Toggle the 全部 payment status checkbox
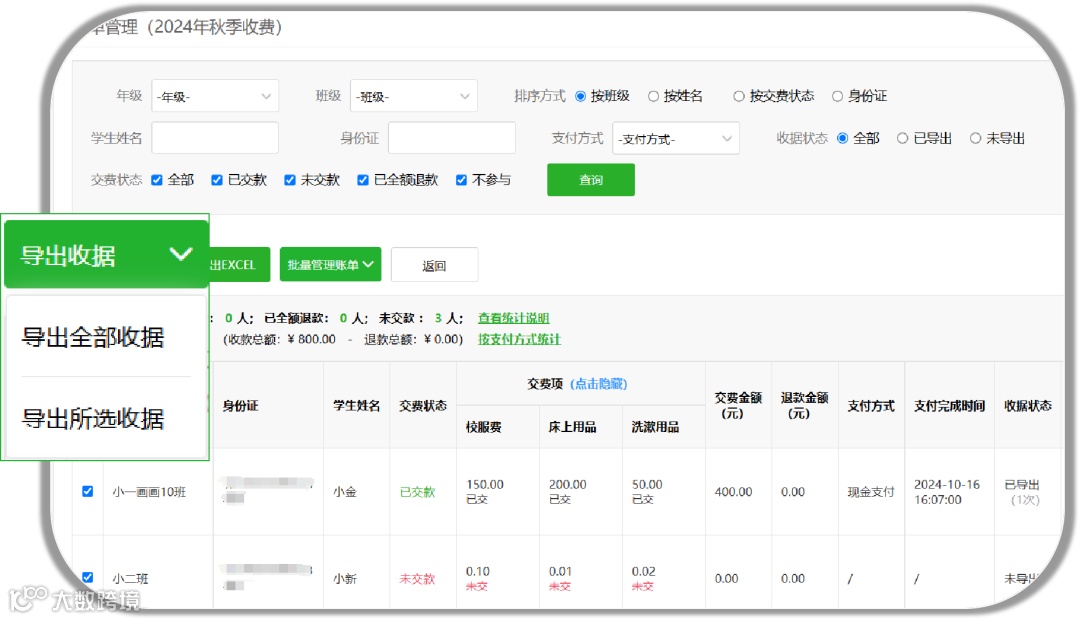The image size is (1080, 620). pos(157,180)
